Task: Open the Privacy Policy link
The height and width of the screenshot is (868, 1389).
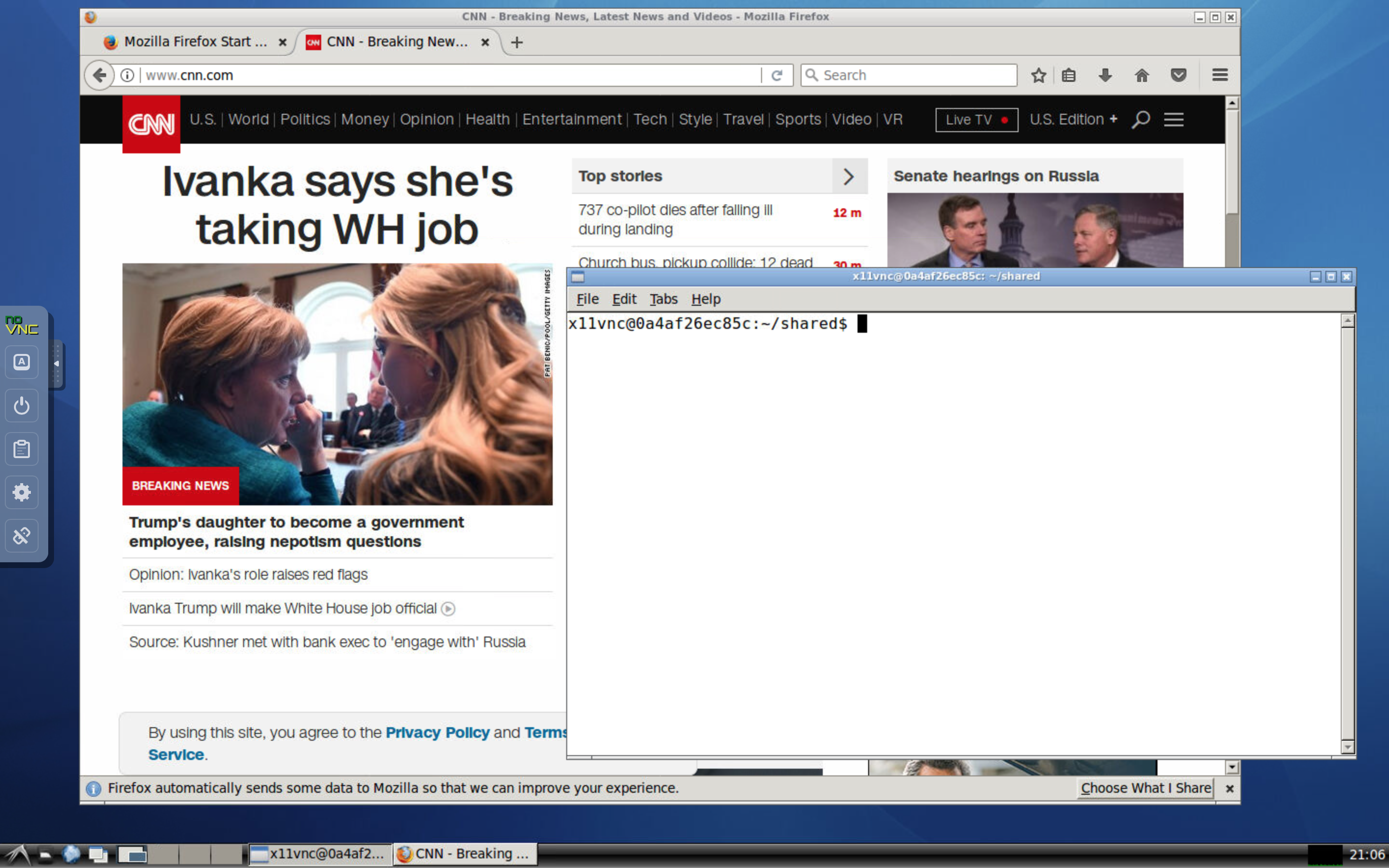Action: click(x=437, y=732)
